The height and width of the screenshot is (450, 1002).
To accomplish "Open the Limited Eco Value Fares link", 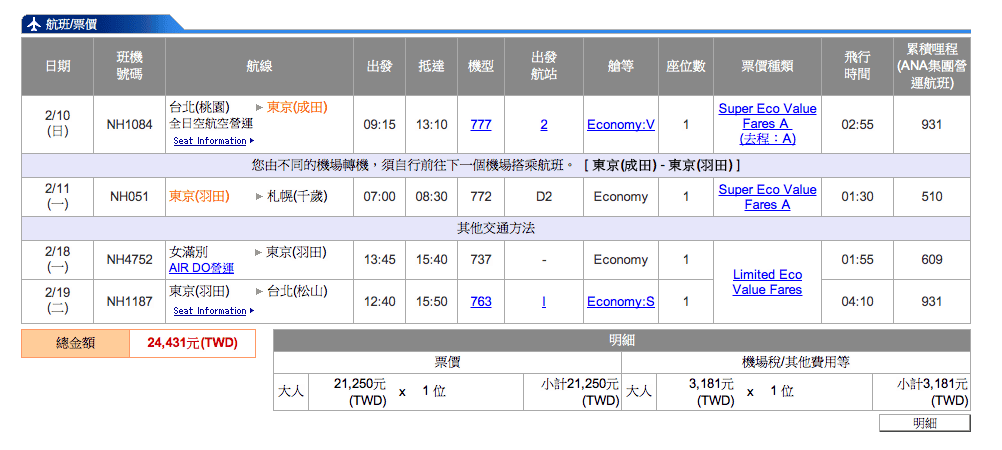I will click(x=767, y=282).
